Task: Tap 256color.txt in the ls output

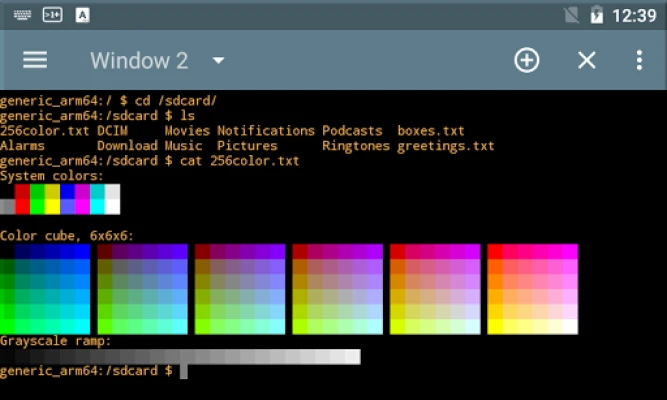Action: (x=45, y=131)
